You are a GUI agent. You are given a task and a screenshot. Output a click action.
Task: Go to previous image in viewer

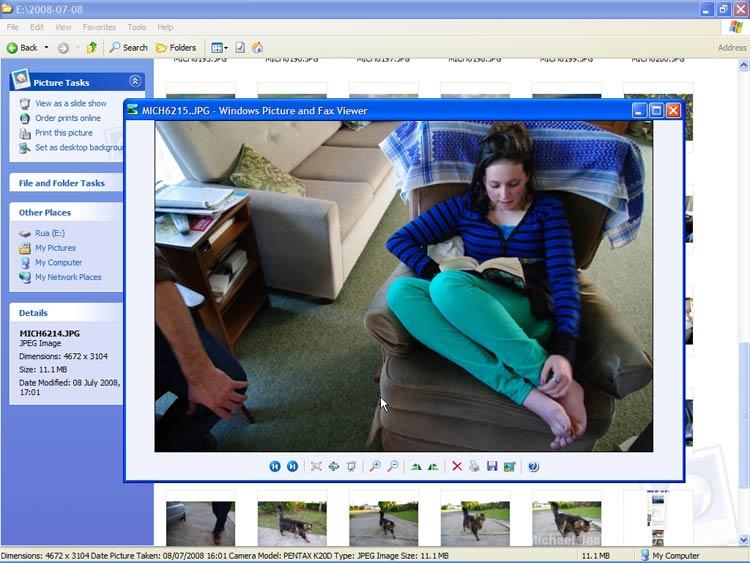pyautogui.click(x=275, y=466)
